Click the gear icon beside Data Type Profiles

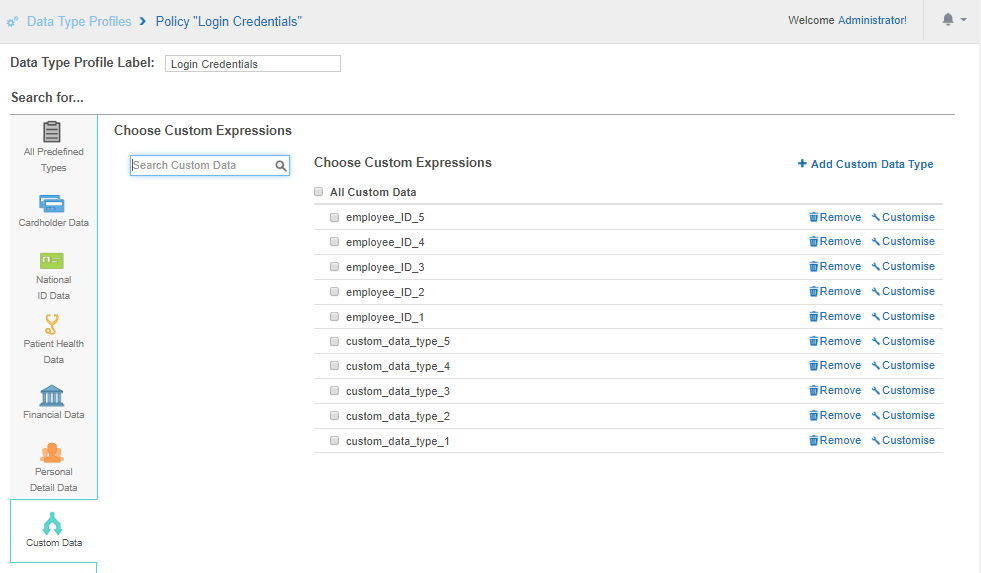tap(12, 22)
